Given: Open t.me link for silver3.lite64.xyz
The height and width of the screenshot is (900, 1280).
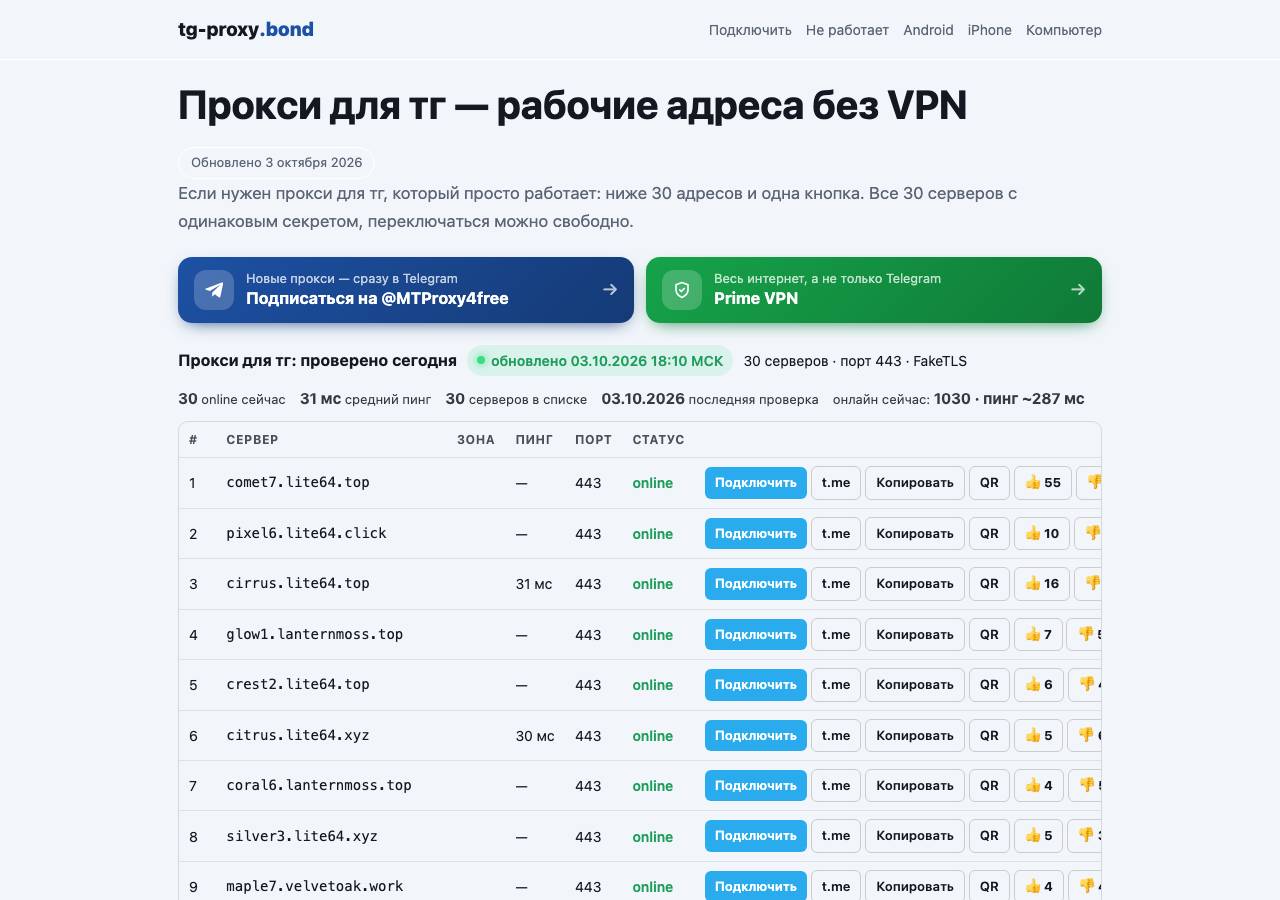Looking at the screenshot, I should pyautogui.click(x=836, y=837).
